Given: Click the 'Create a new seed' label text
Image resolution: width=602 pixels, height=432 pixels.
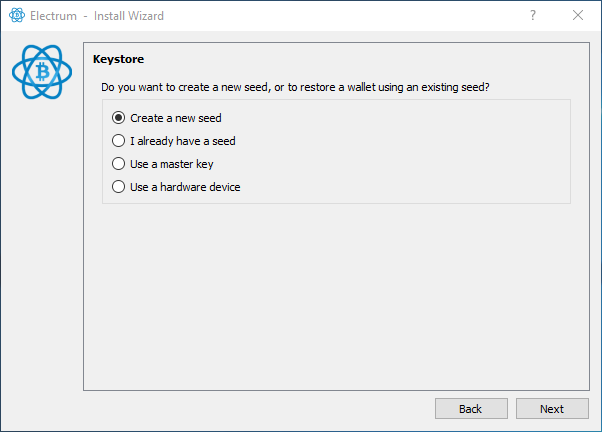Looking at the screenshot, I should [x=175, y=118].
